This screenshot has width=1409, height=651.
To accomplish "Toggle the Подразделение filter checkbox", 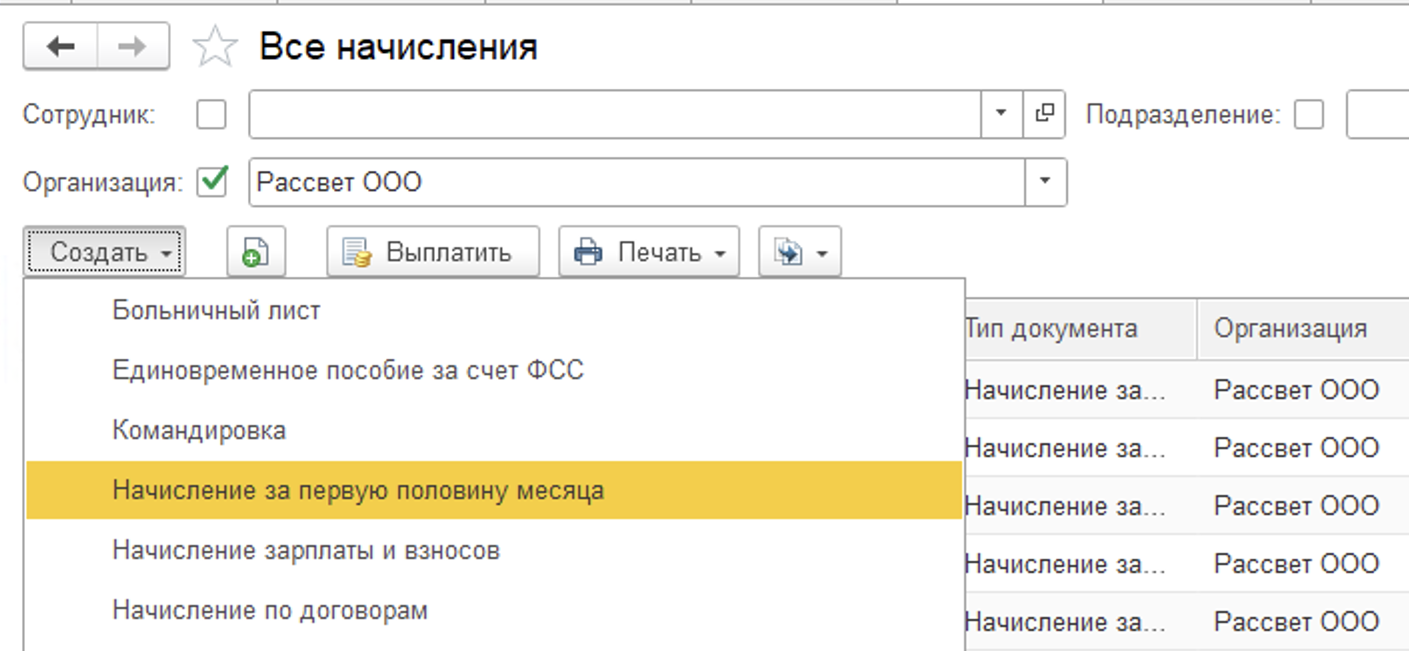I will [1308, 114].
